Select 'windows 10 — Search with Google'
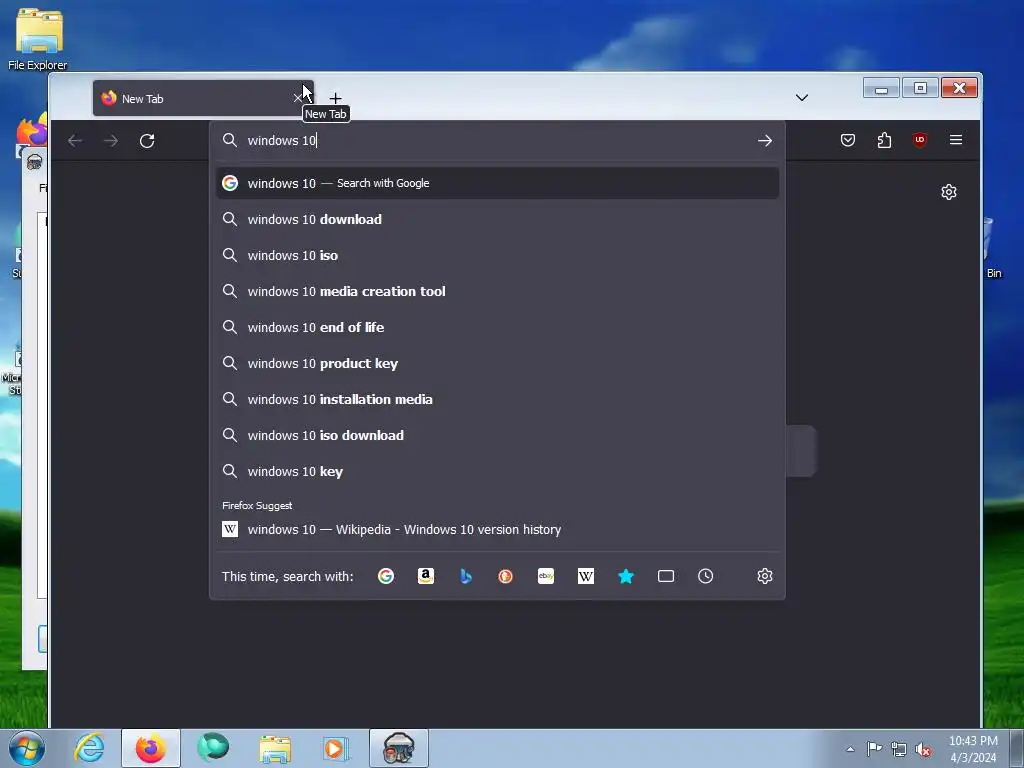This screenshot has height=768, width=1024. click(x=497, y=184)
